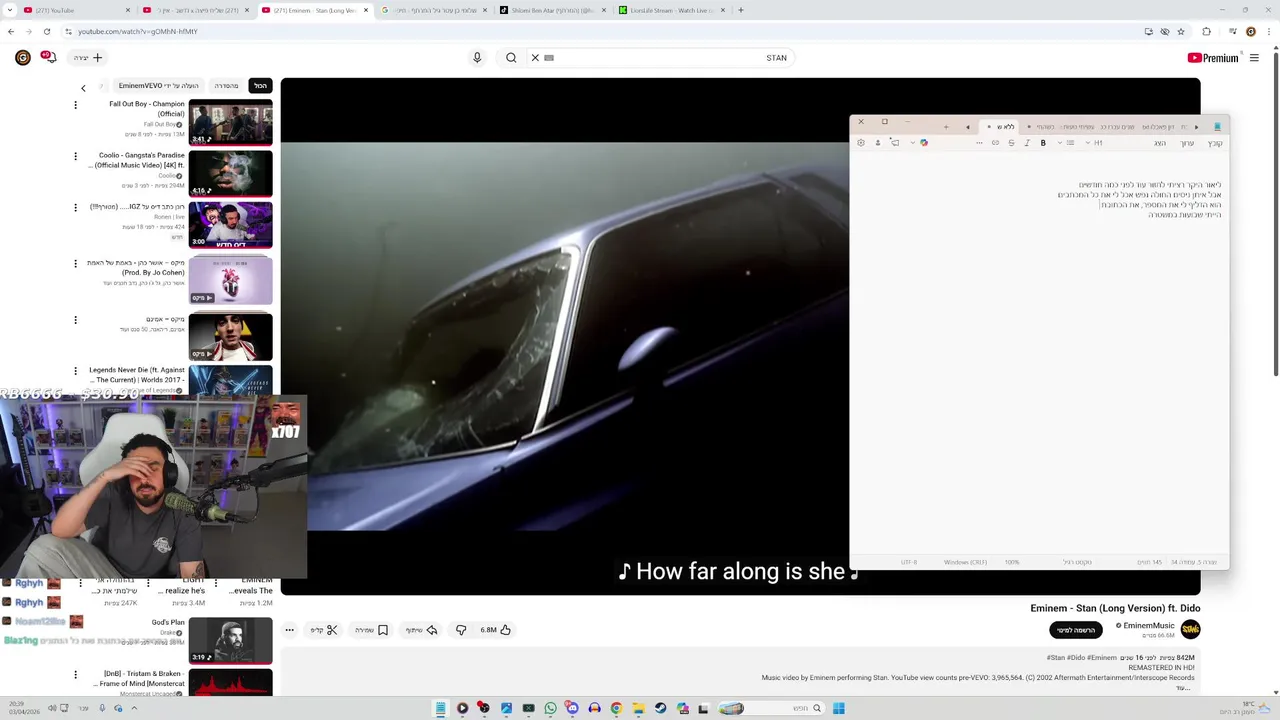This screenshot has width=1280, height=720.
Task: Expand the description with 'more' link
Action: (x=1184, y=688)
